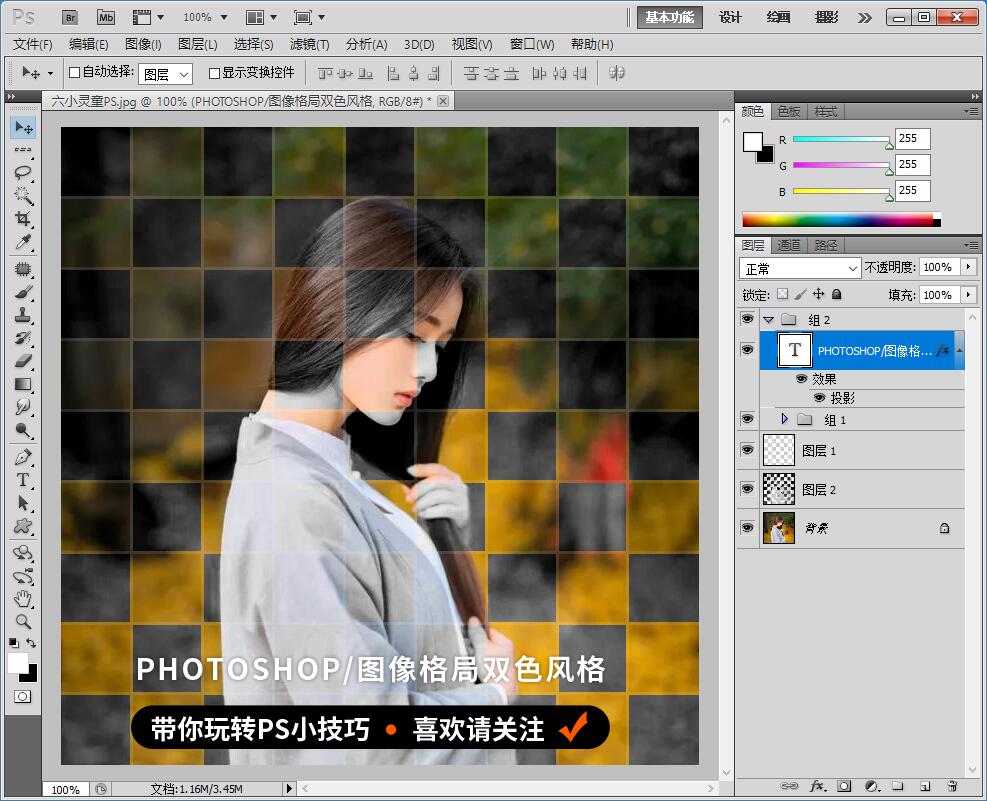Switch to the 通道 channels tab
The height and width of the screenshot is (801, 987).
pos(789,245)
